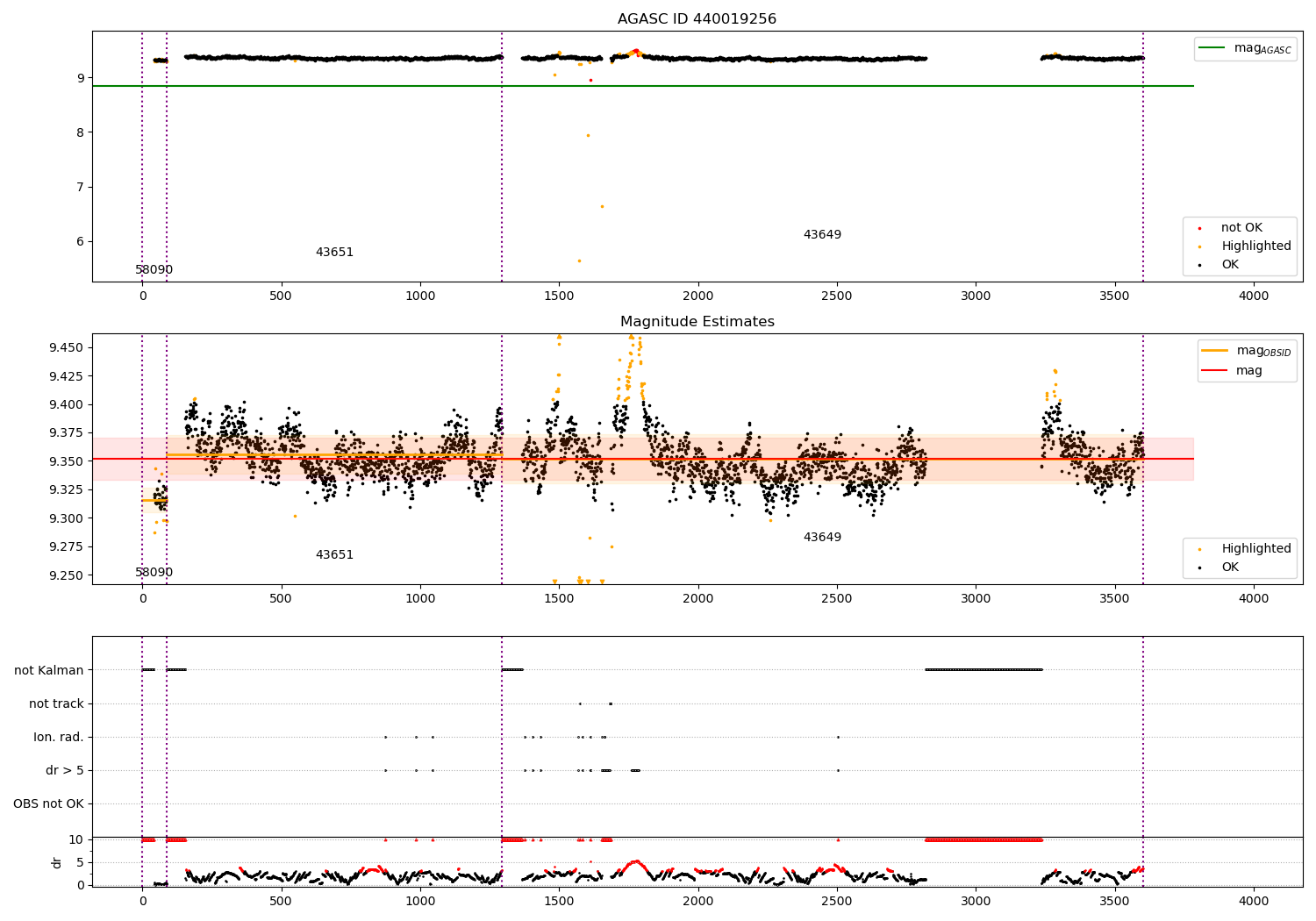Click the 9.325 y-axis tick label

[x=67, y=490]
